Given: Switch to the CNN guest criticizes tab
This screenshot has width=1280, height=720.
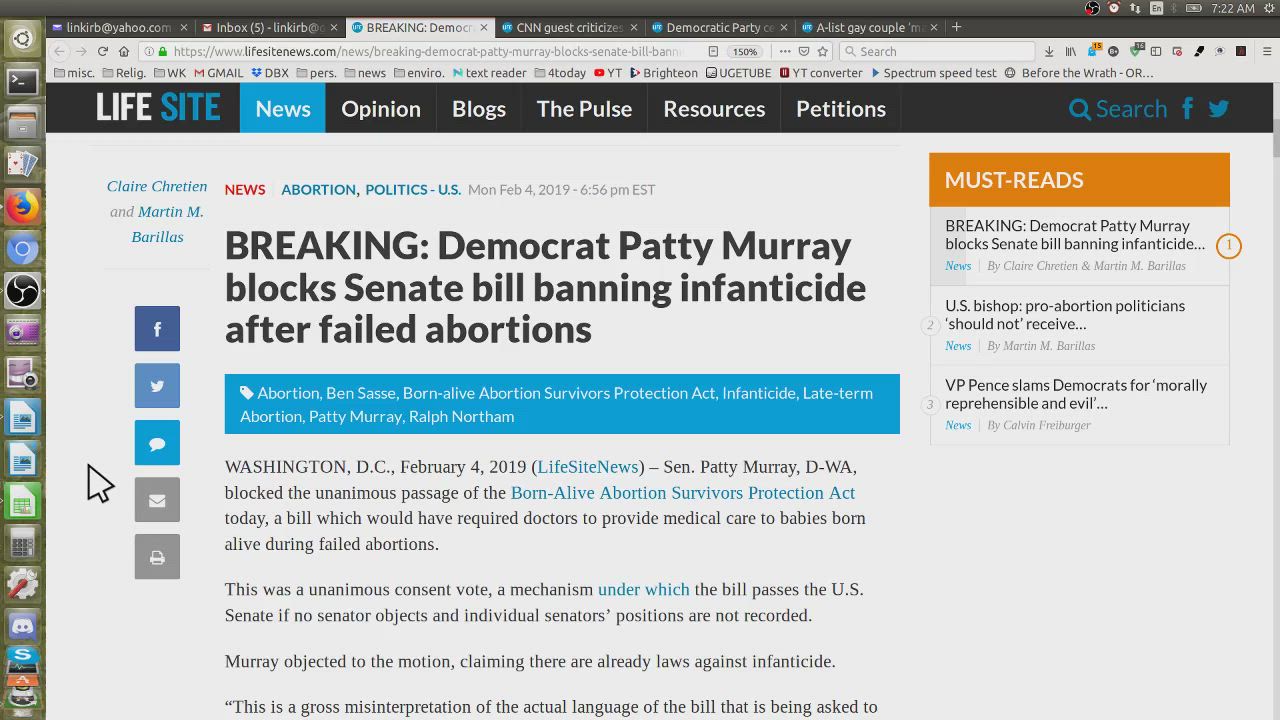Looking at the screenshot, I should (562, 27).
